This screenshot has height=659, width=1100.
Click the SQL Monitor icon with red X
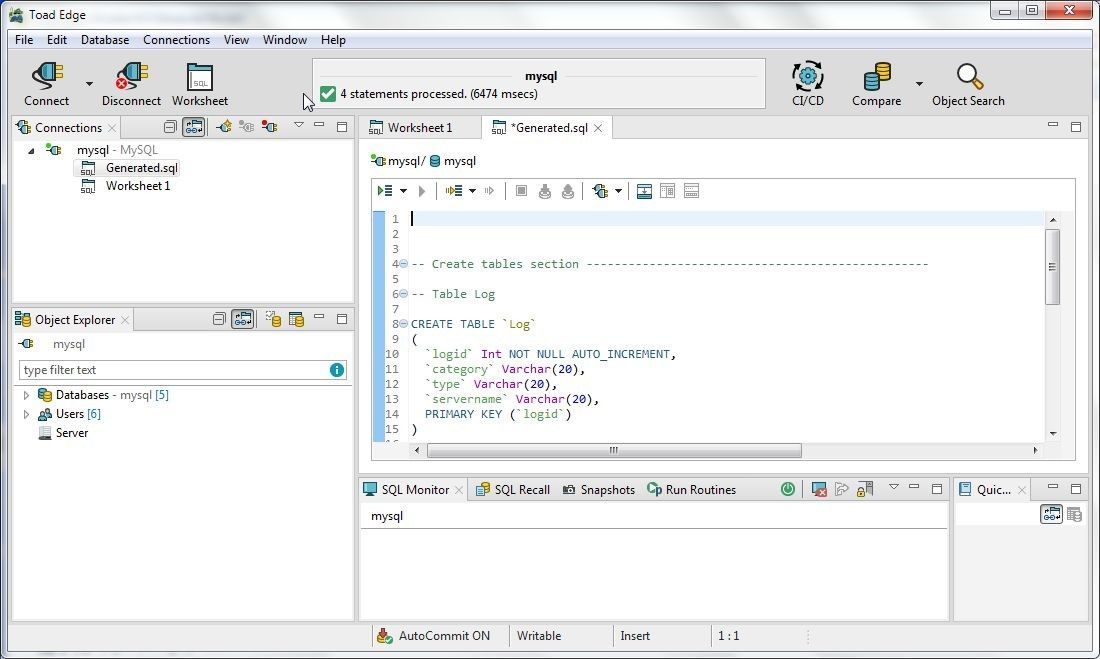(819, 489)
